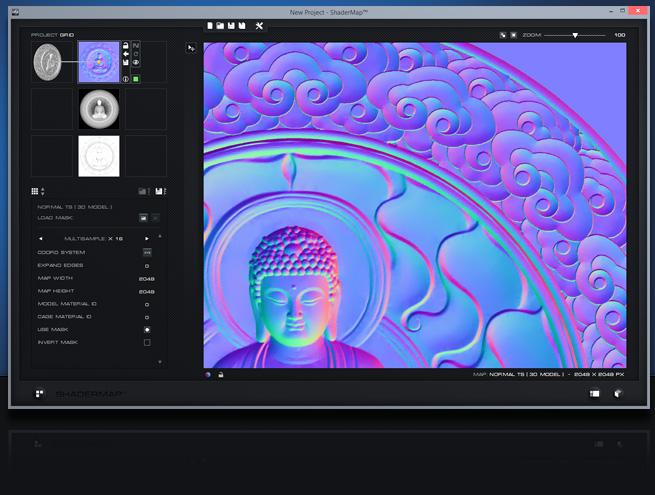Create a new project with the blank page icon
The height and width of the screenshot is (495, 655).
pos(210,26)
